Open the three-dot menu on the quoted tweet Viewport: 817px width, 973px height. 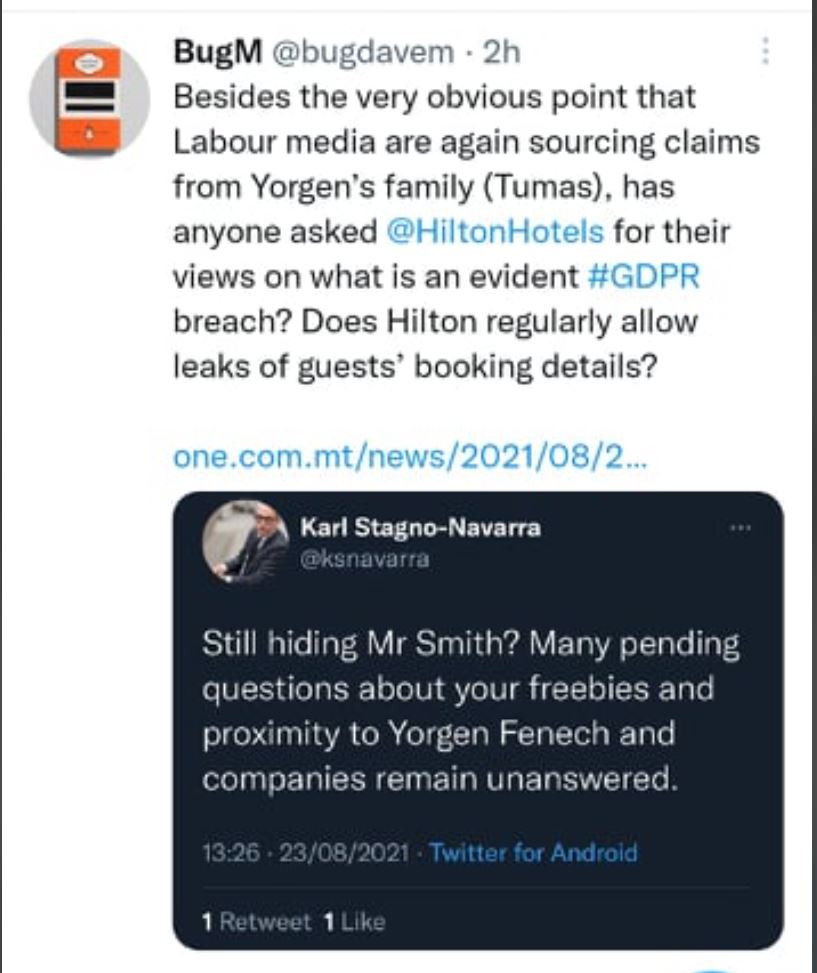coord(741,527)
